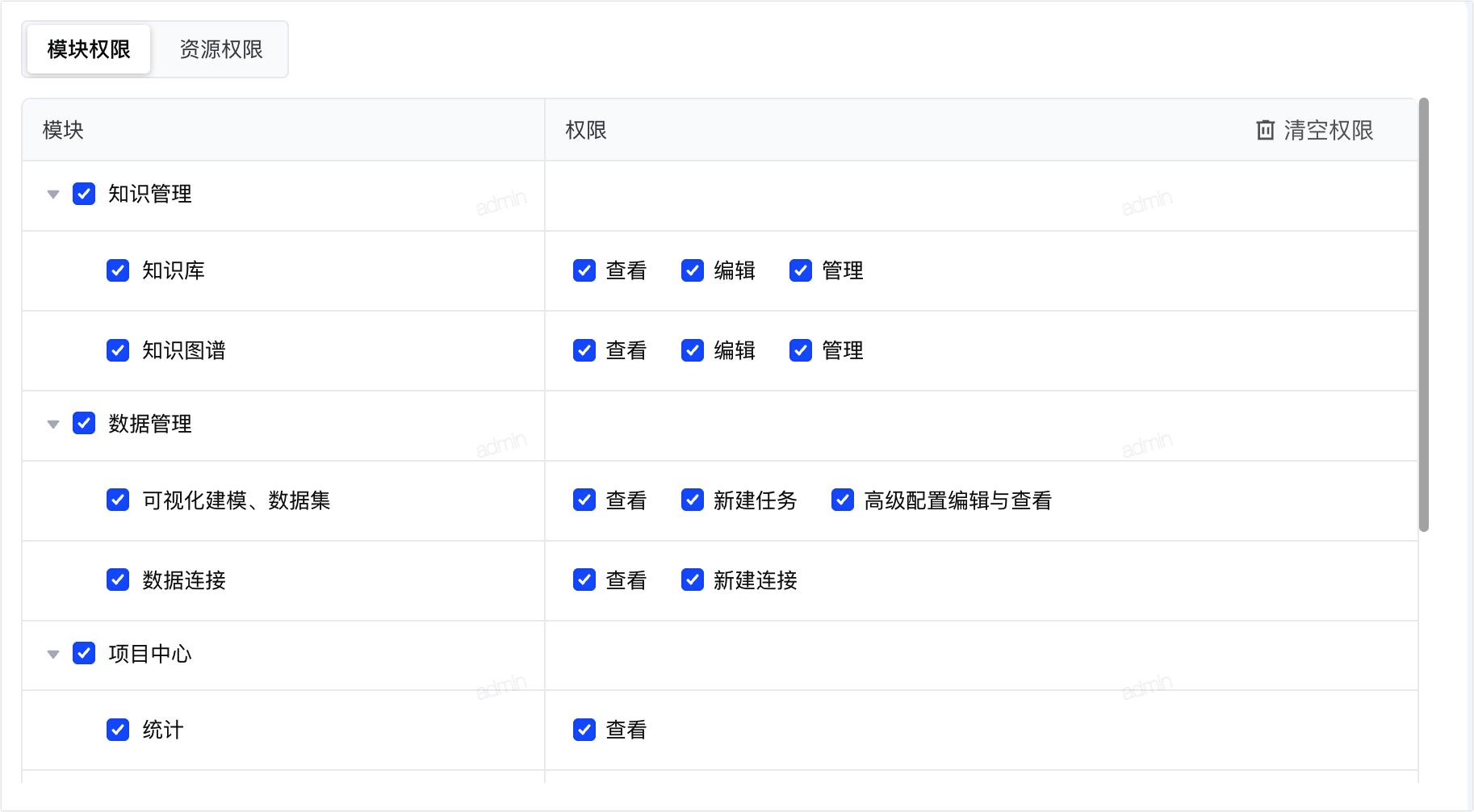Uncheck the 知识管理 module checkbox
Image resolution: width=1474 pixels, height=812 pixels.
(x=84, y=194)
